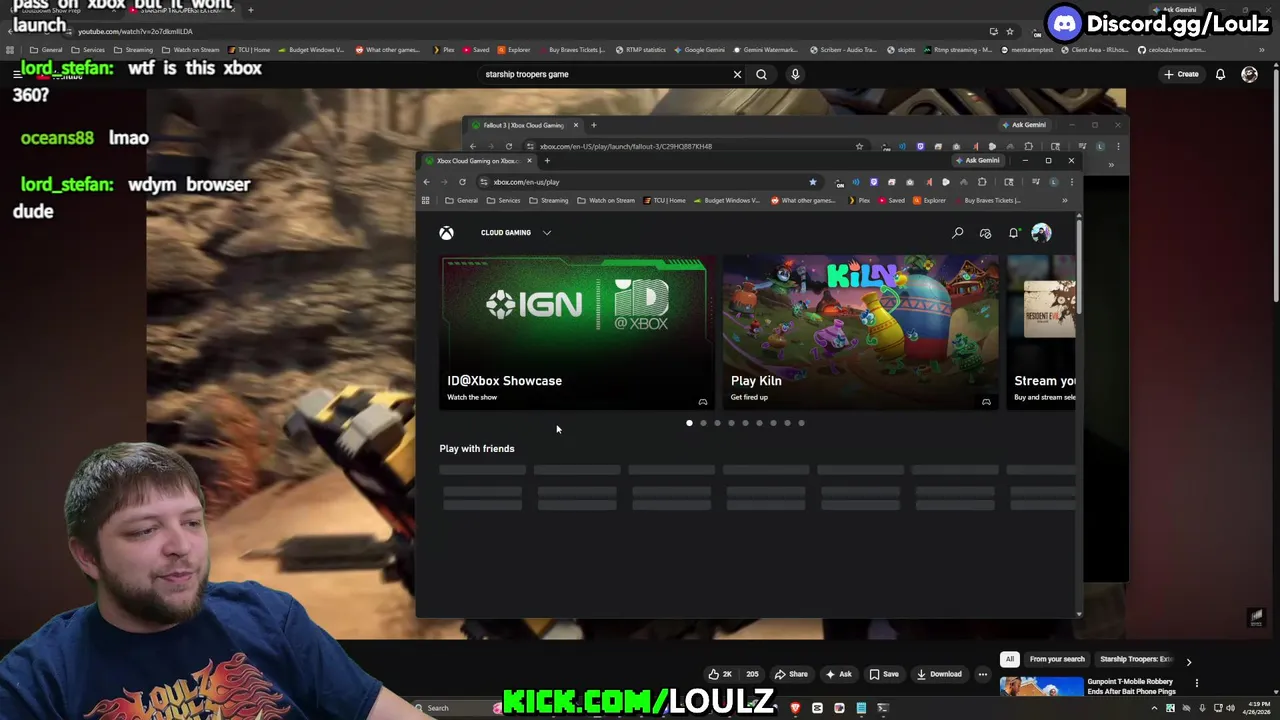Open the Xbox Cloud Gaming search icon
Image resolution: width=1280 pixels, height=720 pixels.
pos(958,233)
